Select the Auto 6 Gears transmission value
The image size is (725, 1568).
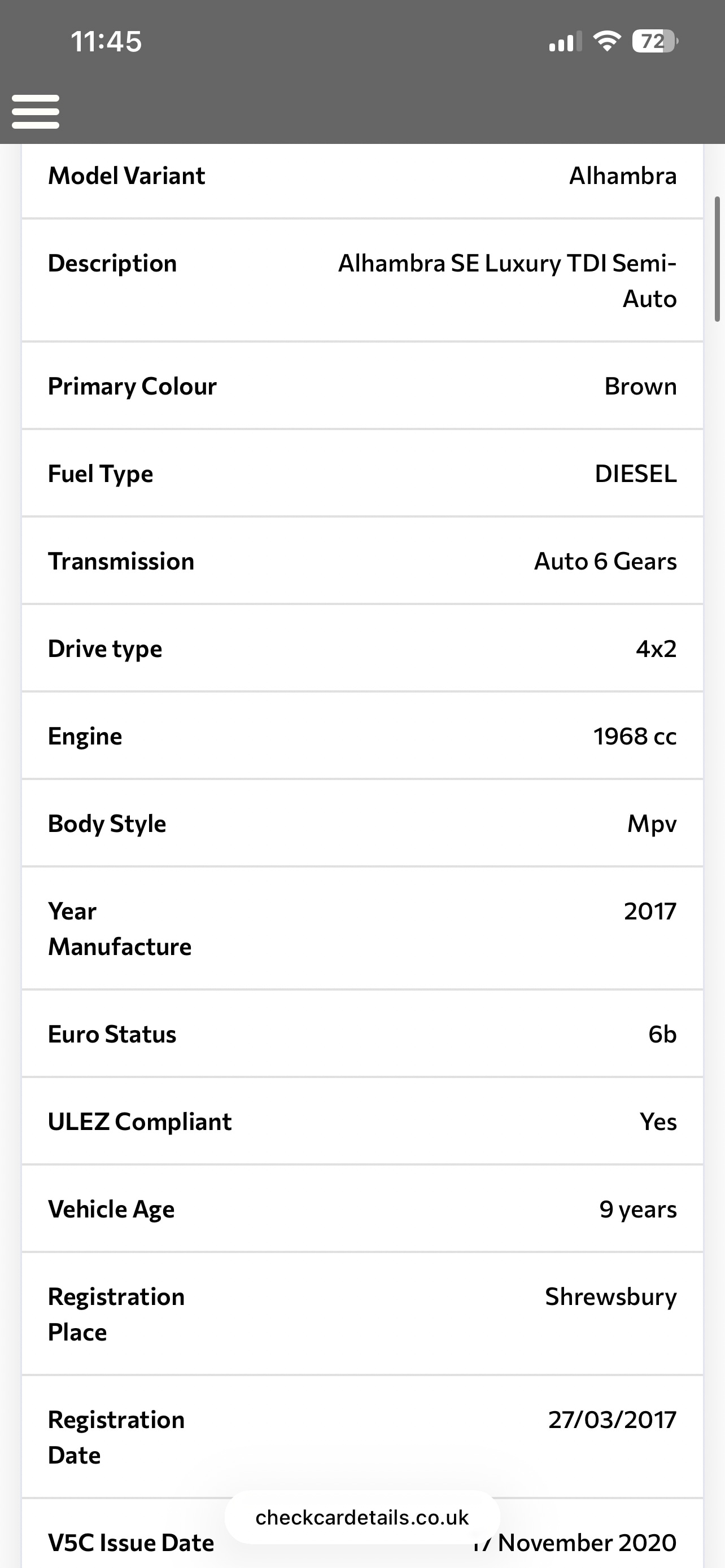[x=605, y=561]
